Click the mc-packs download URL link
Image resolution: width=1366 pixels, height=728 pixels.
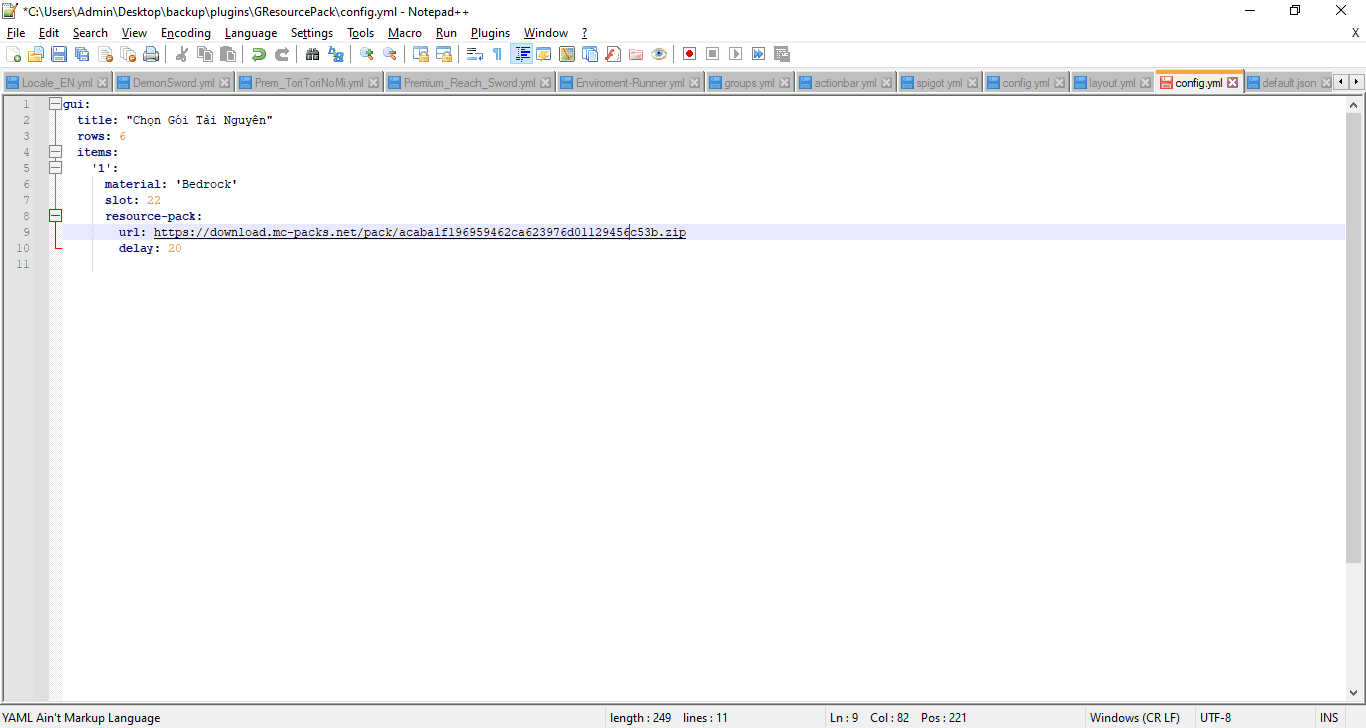pos(419,232)
